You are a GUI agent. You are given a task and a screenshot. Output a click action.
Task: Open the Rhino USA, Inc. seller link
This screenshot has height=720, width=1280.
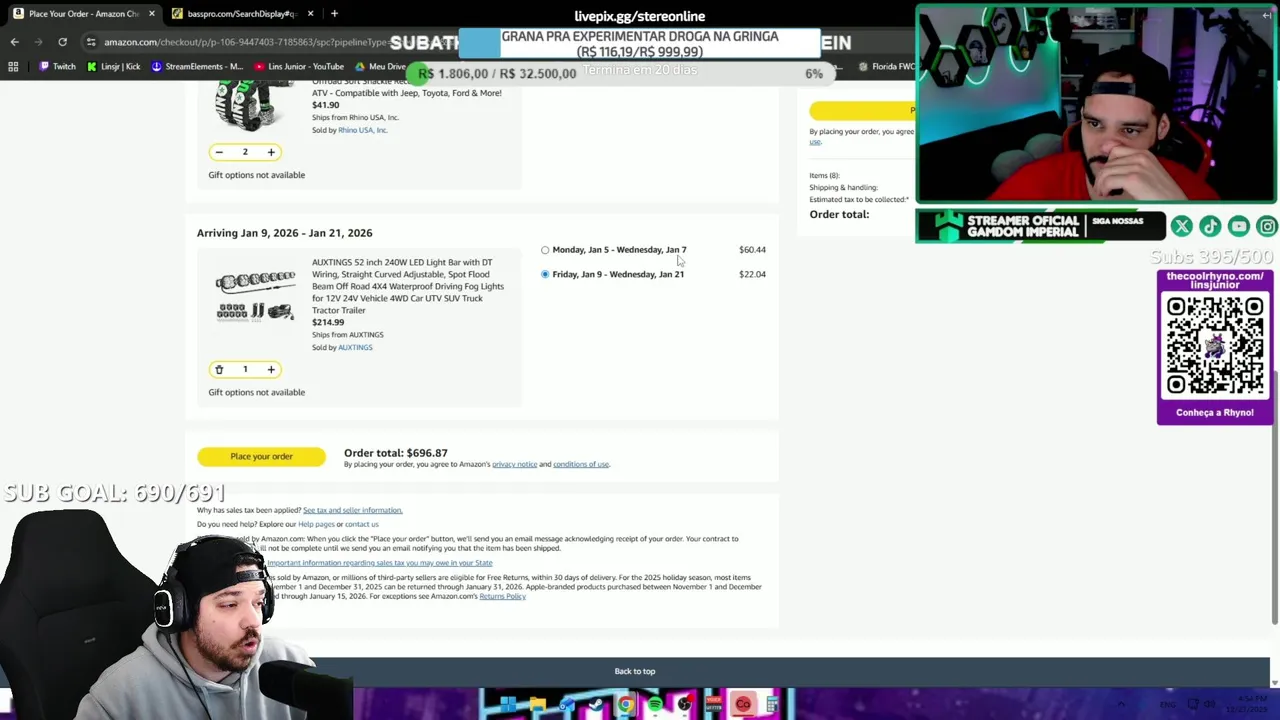coord(362,130)
